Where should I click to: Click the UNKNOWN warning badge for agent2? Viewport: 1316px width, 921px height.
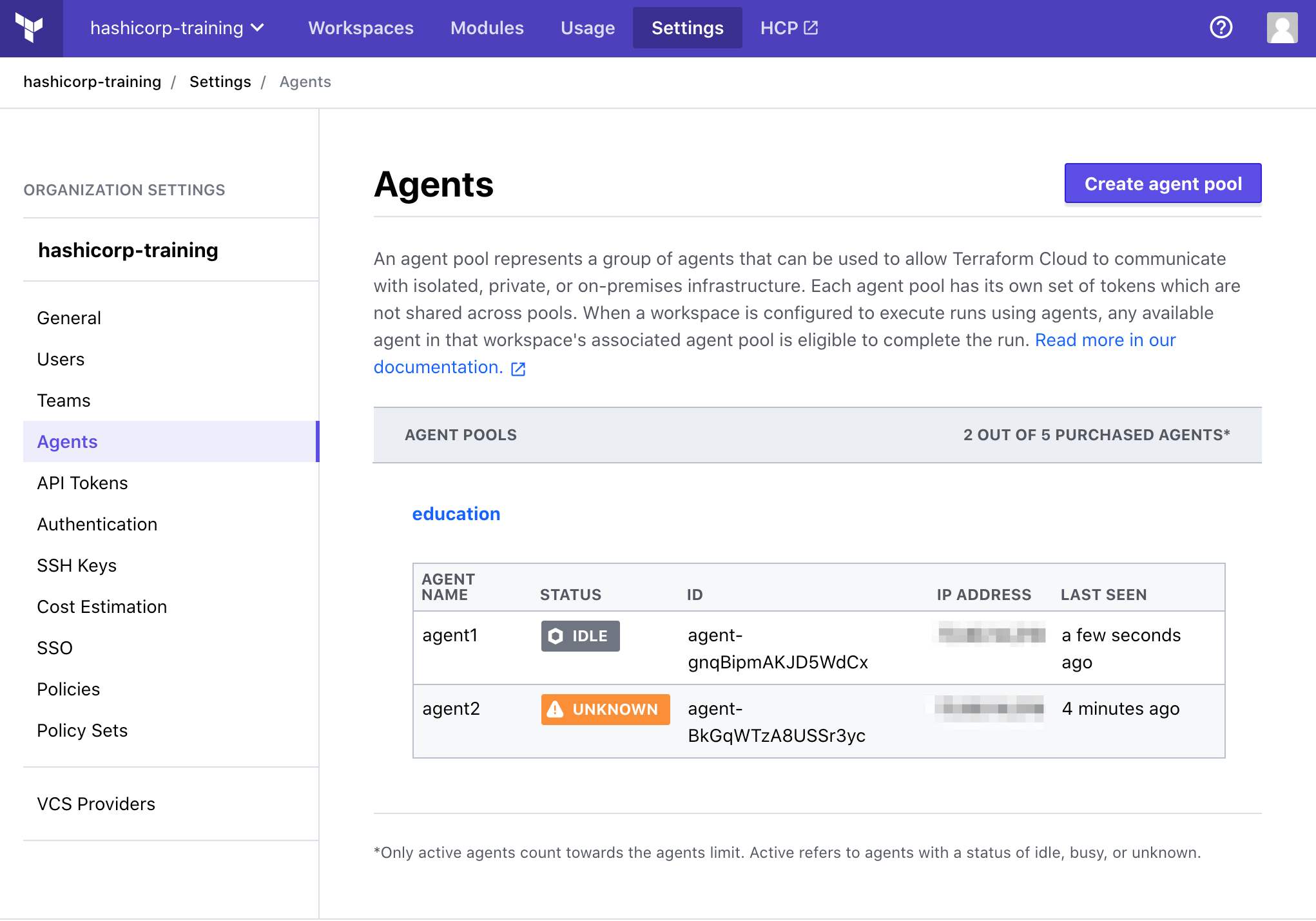click(605, 710)
